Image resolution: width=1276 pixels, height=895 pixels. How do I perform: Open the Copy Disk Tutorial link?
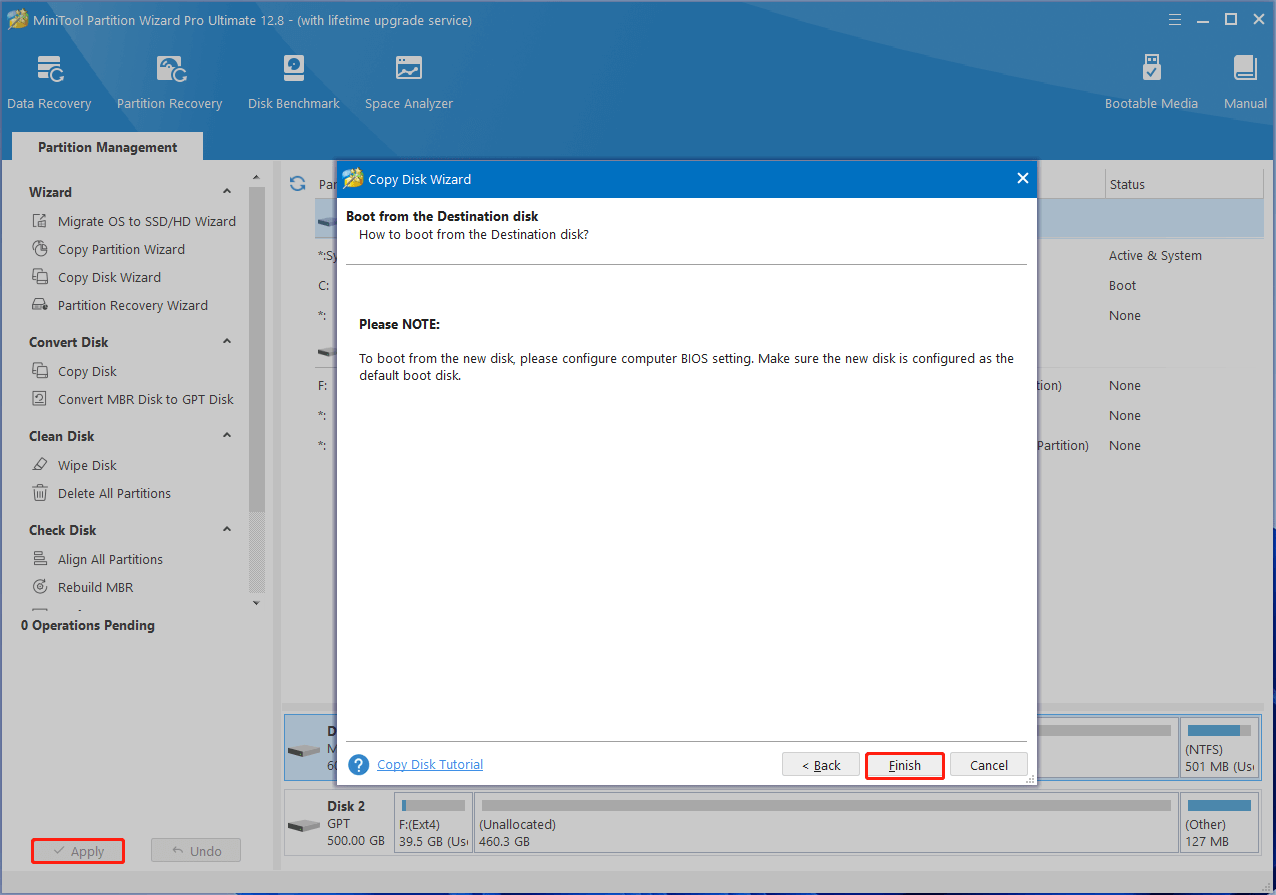pos(430,765)
